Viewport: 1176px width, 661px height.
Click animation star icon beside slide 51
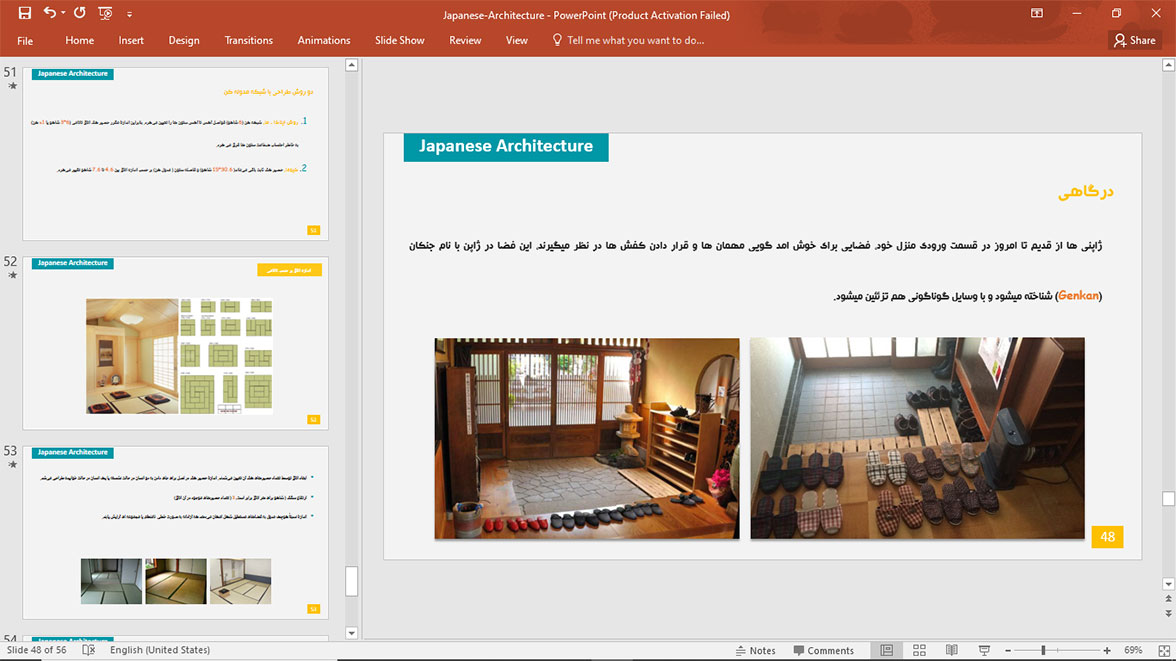click(12, 86)
